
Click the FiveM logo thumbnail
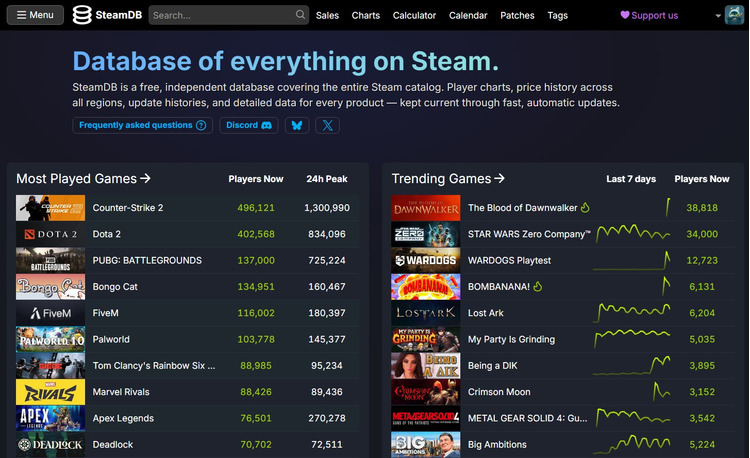coord(50,313)
